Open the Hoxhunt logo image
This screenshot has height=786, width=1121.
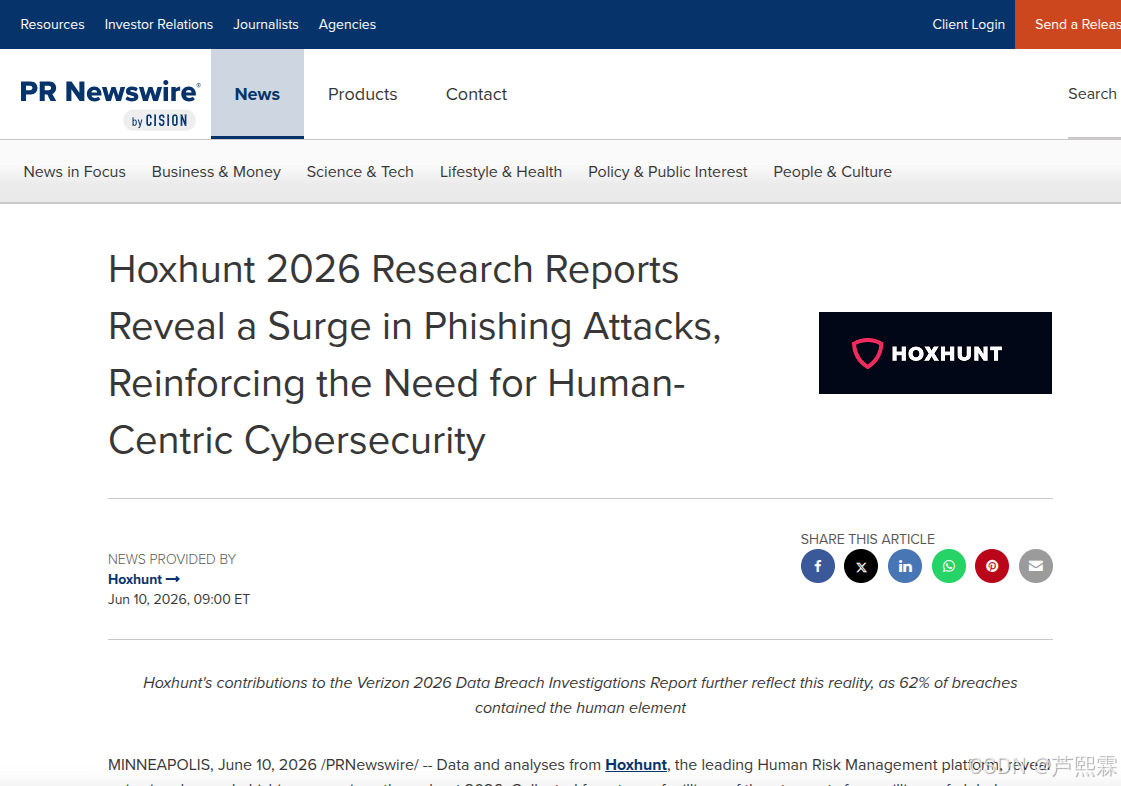pyautogui.click(x=935, y=353)
